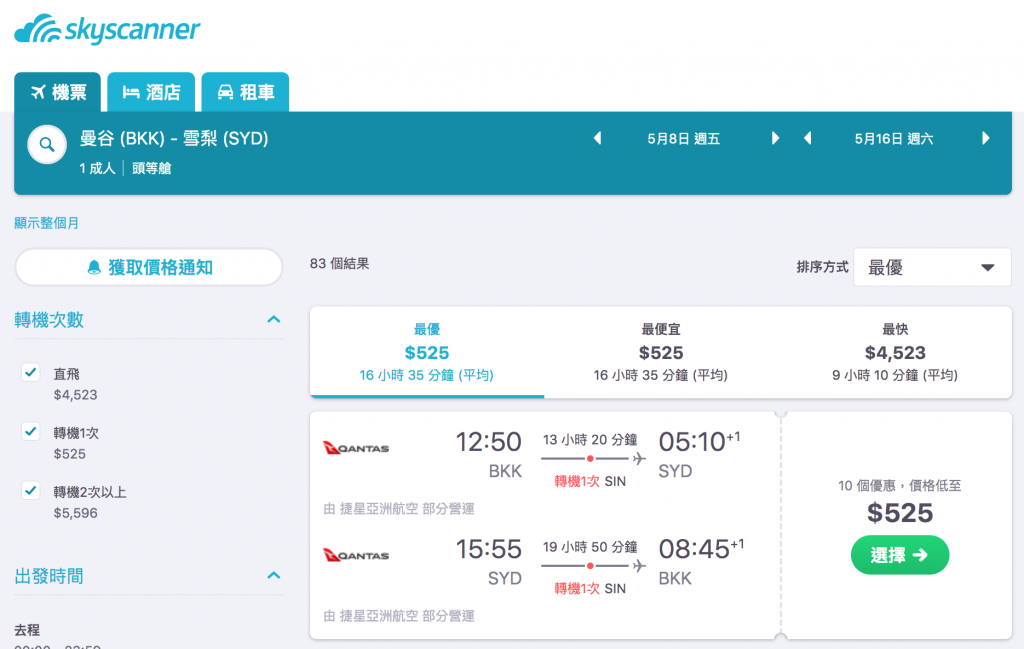Click the Qantas logo on the SYD return flight
This screenshot has height=649, width=1024.
coord(357,555)
